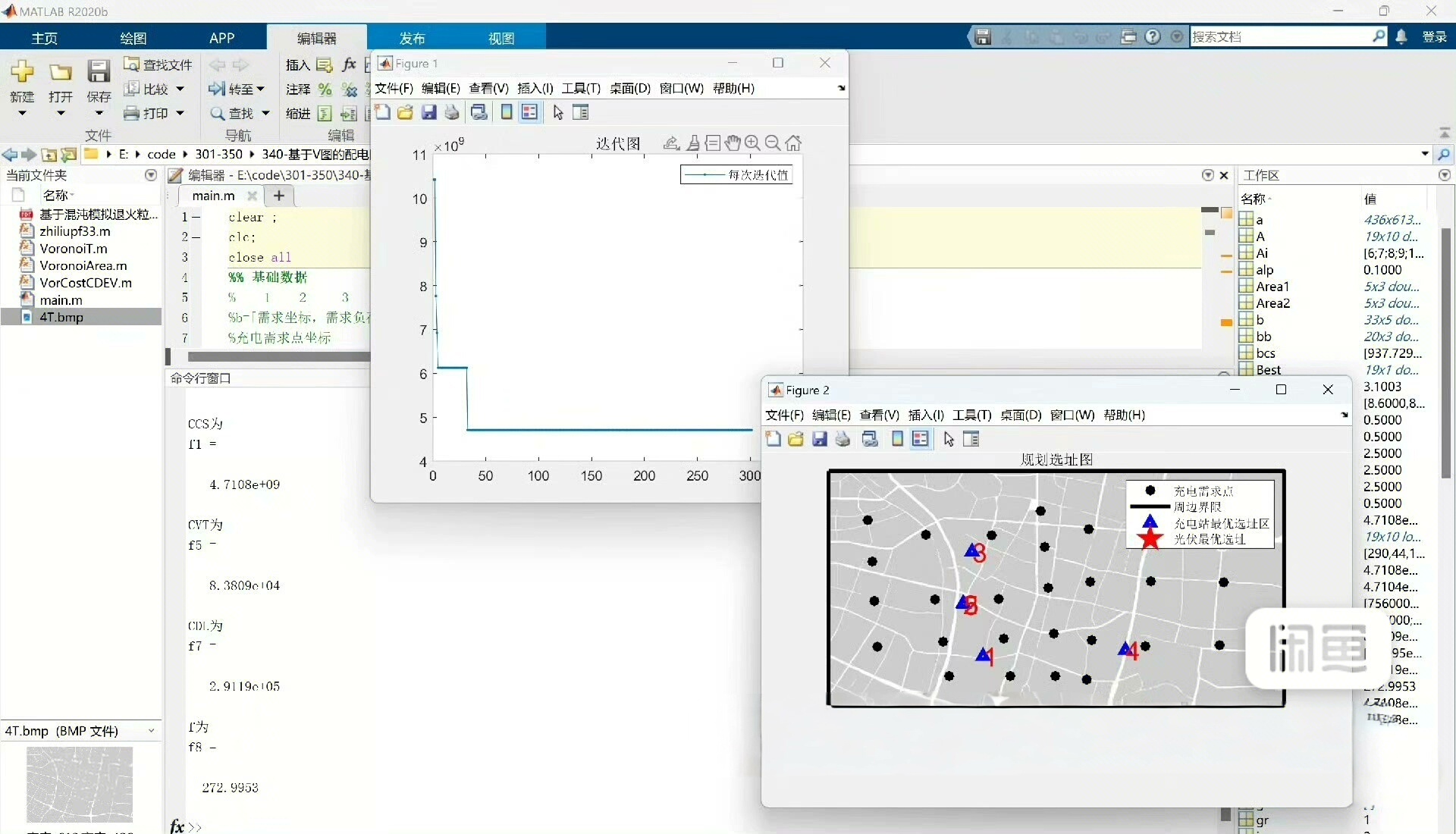Screen dimensions: 1456x834
Task: Expand the 保存 save dropdown arrow
Action: [x=99, y=114]
